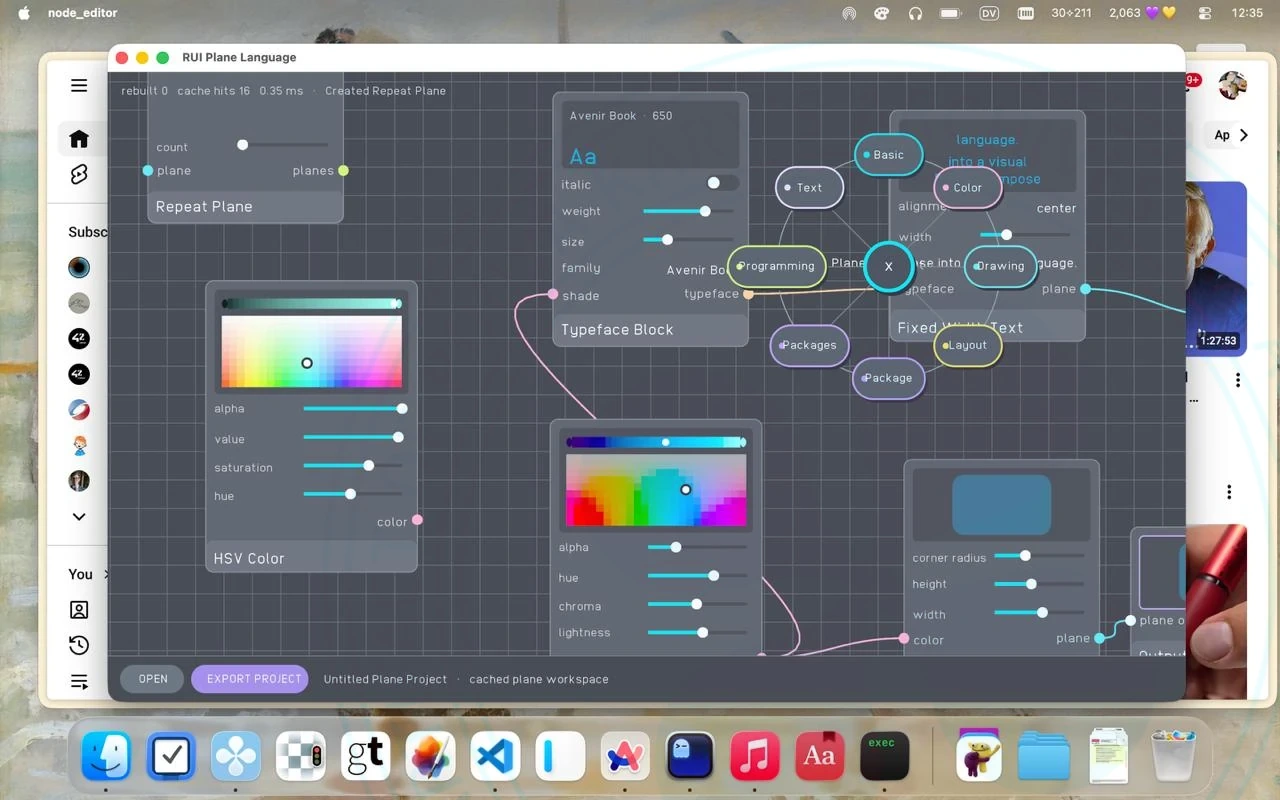This screenshot has height=800, width=1280.
Task: Click the EXPORT PROJECT button
Action: click(250, 679)
